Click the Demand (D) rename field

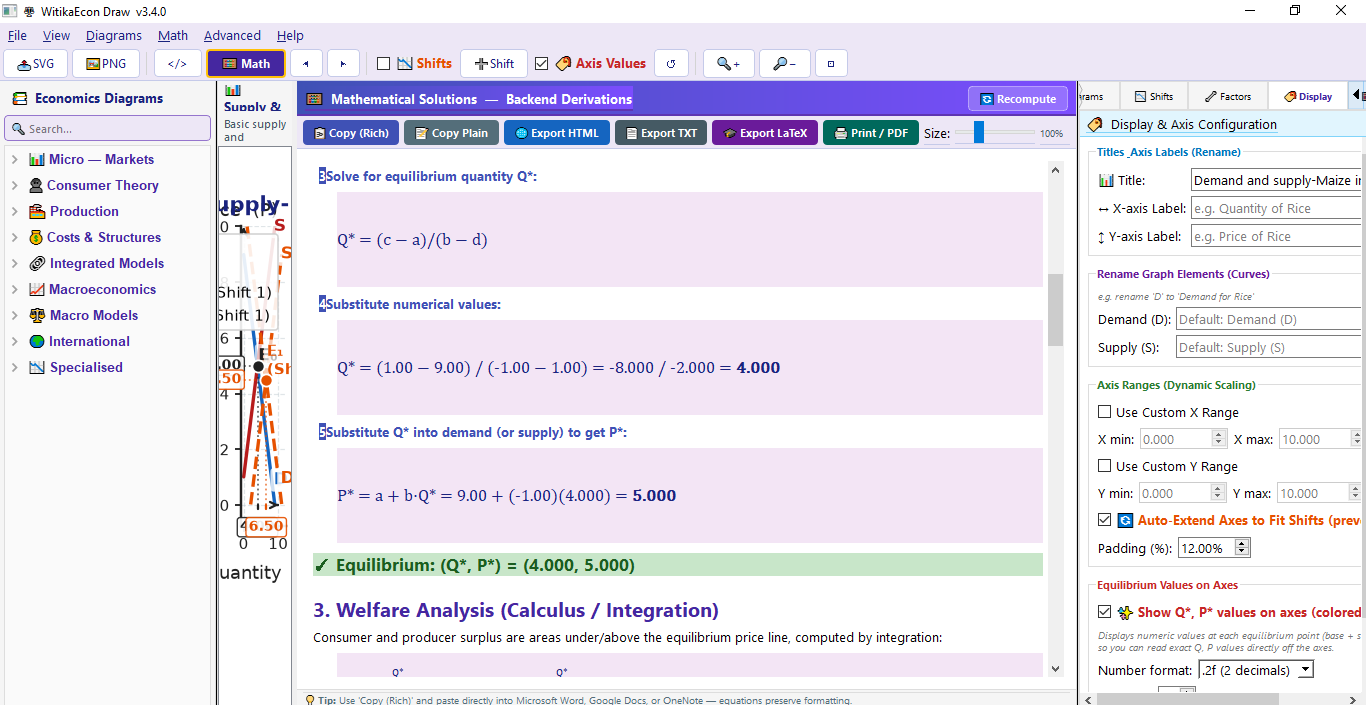pyautogui.click(x=1270, y=319)
